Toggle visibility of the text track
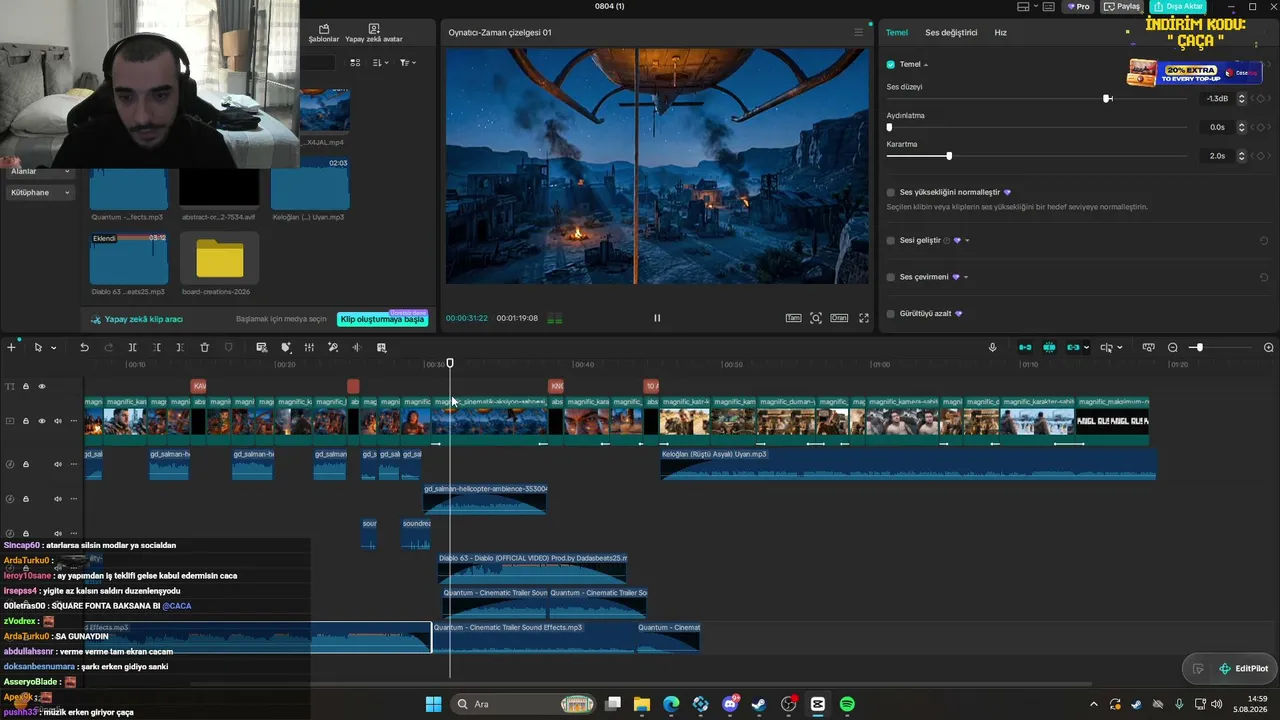The image size is (1280, 720). tap(42, 386)
